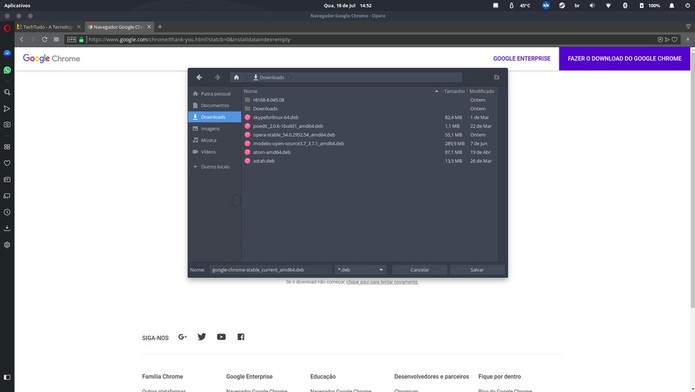695x392 pixels.
Task: Open downloads icon in Opera sidebar
Action: click(x=7, y=228)
